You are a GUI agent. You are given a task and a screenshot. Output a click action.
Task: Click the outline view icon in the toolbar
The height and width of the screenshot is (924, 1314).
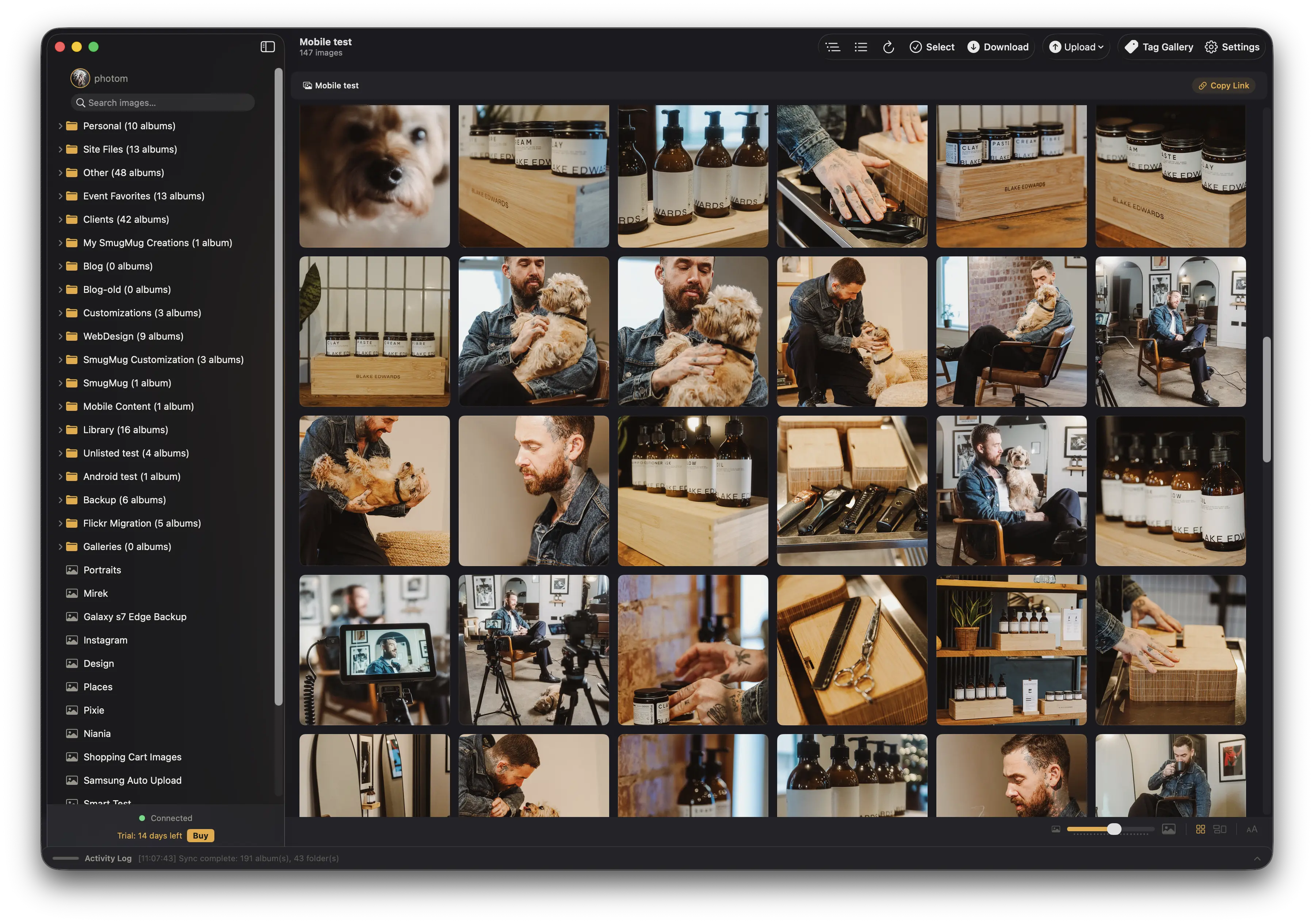(833, 47)
